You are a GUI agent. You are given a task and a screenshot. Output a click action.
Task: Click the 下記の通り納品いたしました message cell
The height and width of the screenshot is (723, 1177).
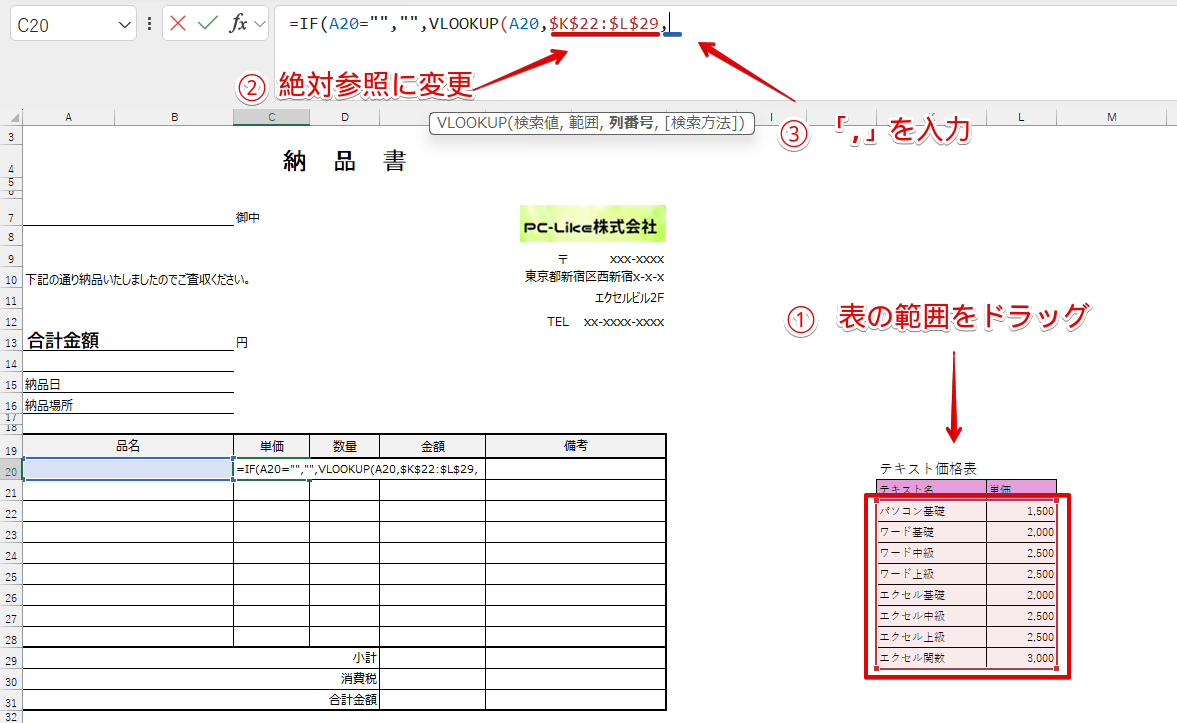click(x=138, y=280)
